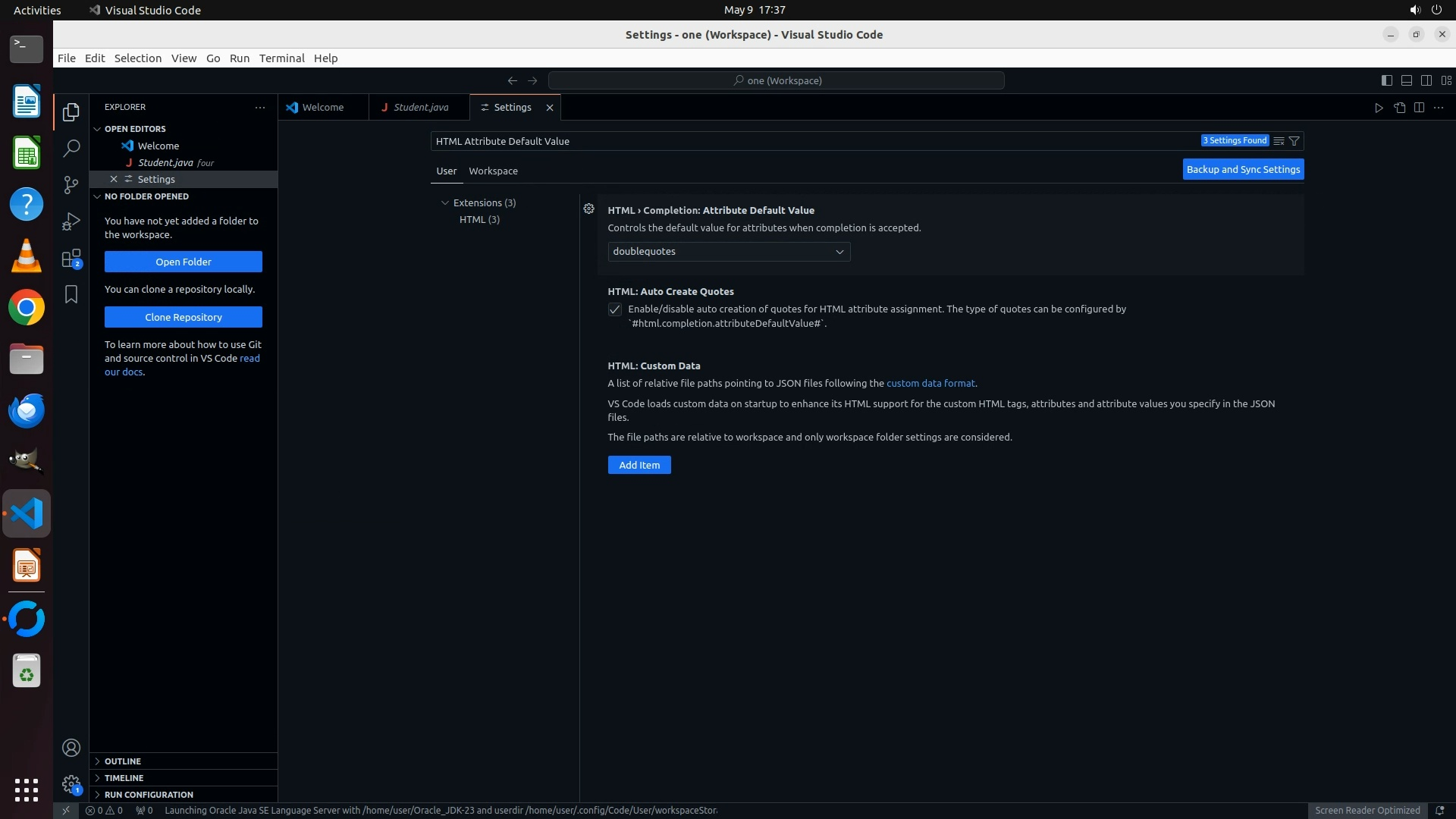Expand the OUTLINE section
The height and width of the screenshot is (819, 1456).
pyautogui.click(x=123, y=761)
